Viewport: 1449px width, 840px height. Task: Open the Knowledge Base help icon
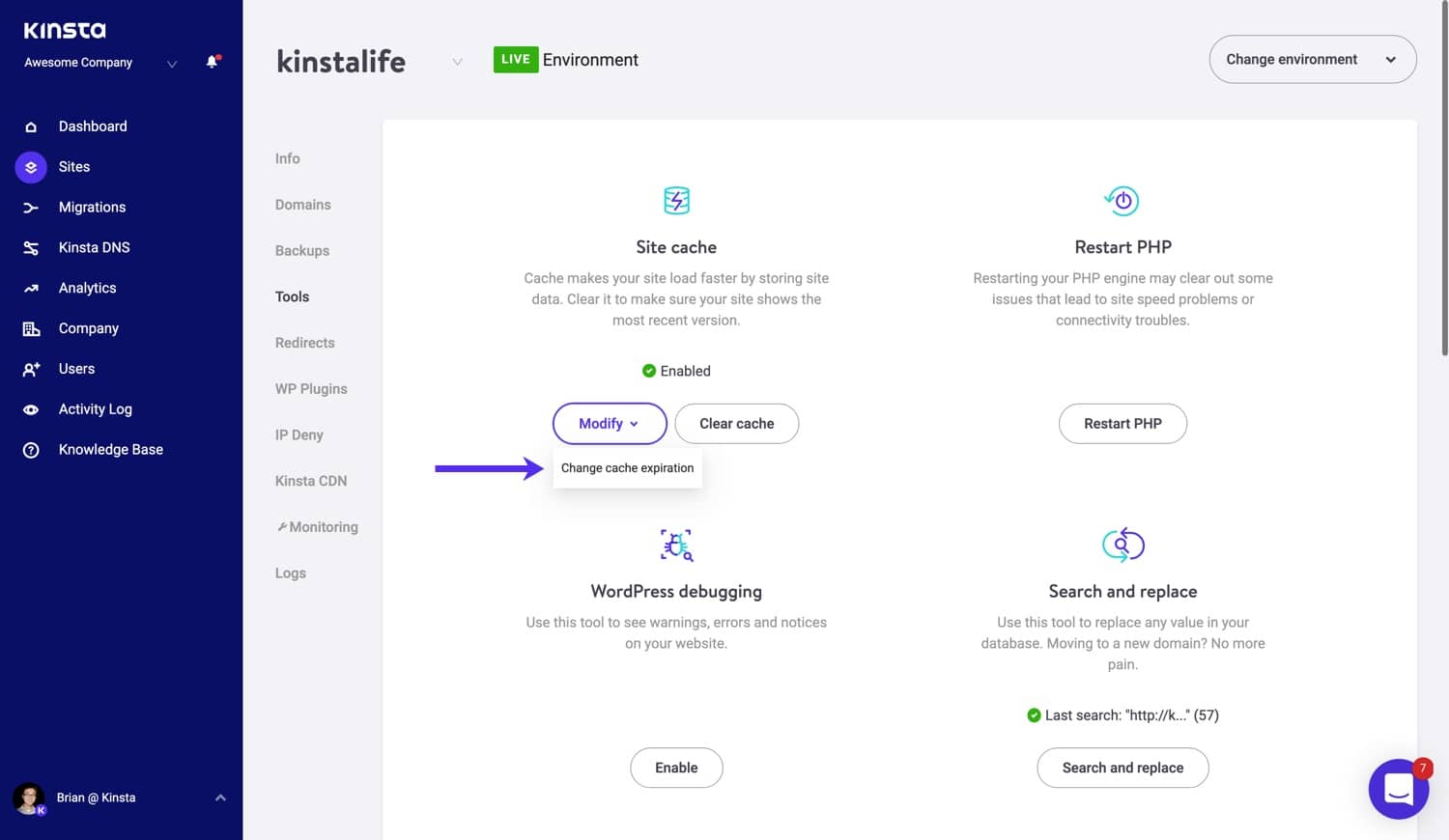click(30, 450)
